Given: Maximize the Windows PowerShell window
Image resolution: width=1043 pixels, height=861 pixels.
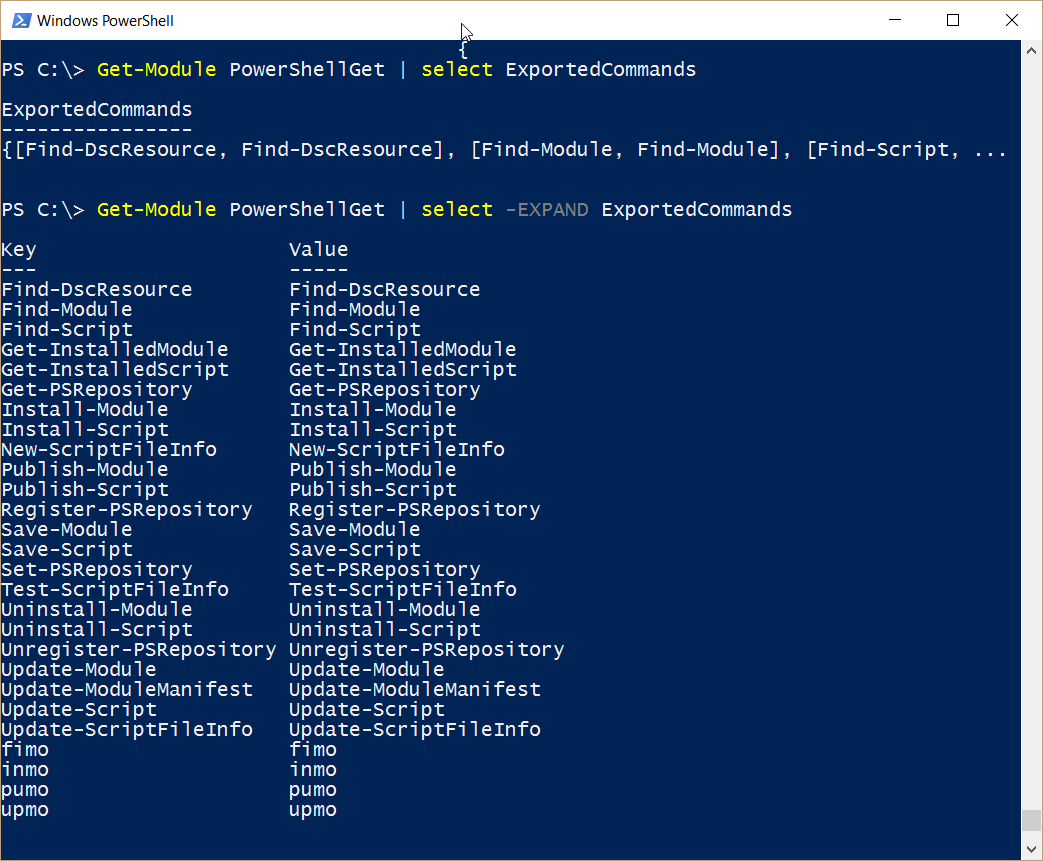Looking at the screenshot, I should 953,20.
